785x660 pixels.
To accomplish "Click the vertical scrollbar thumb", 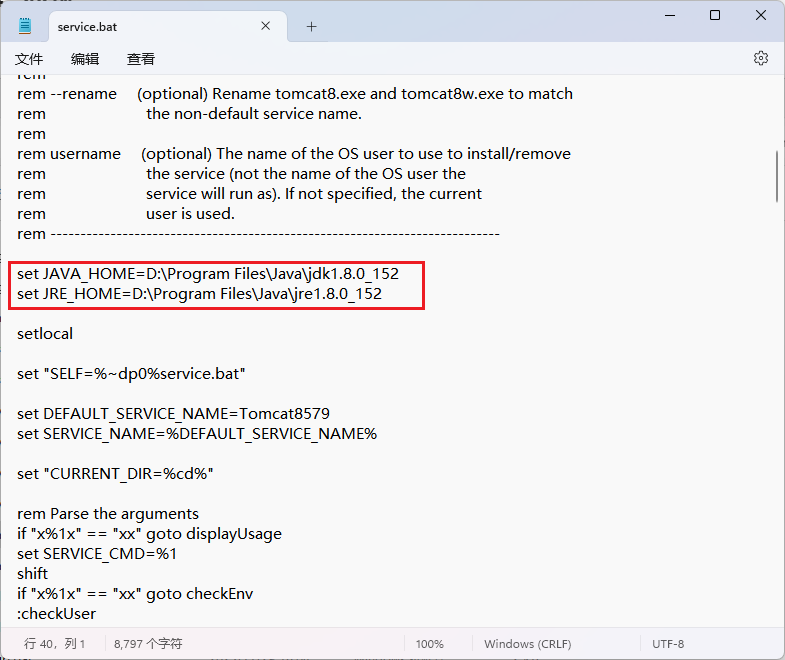I will pos(777,176).
